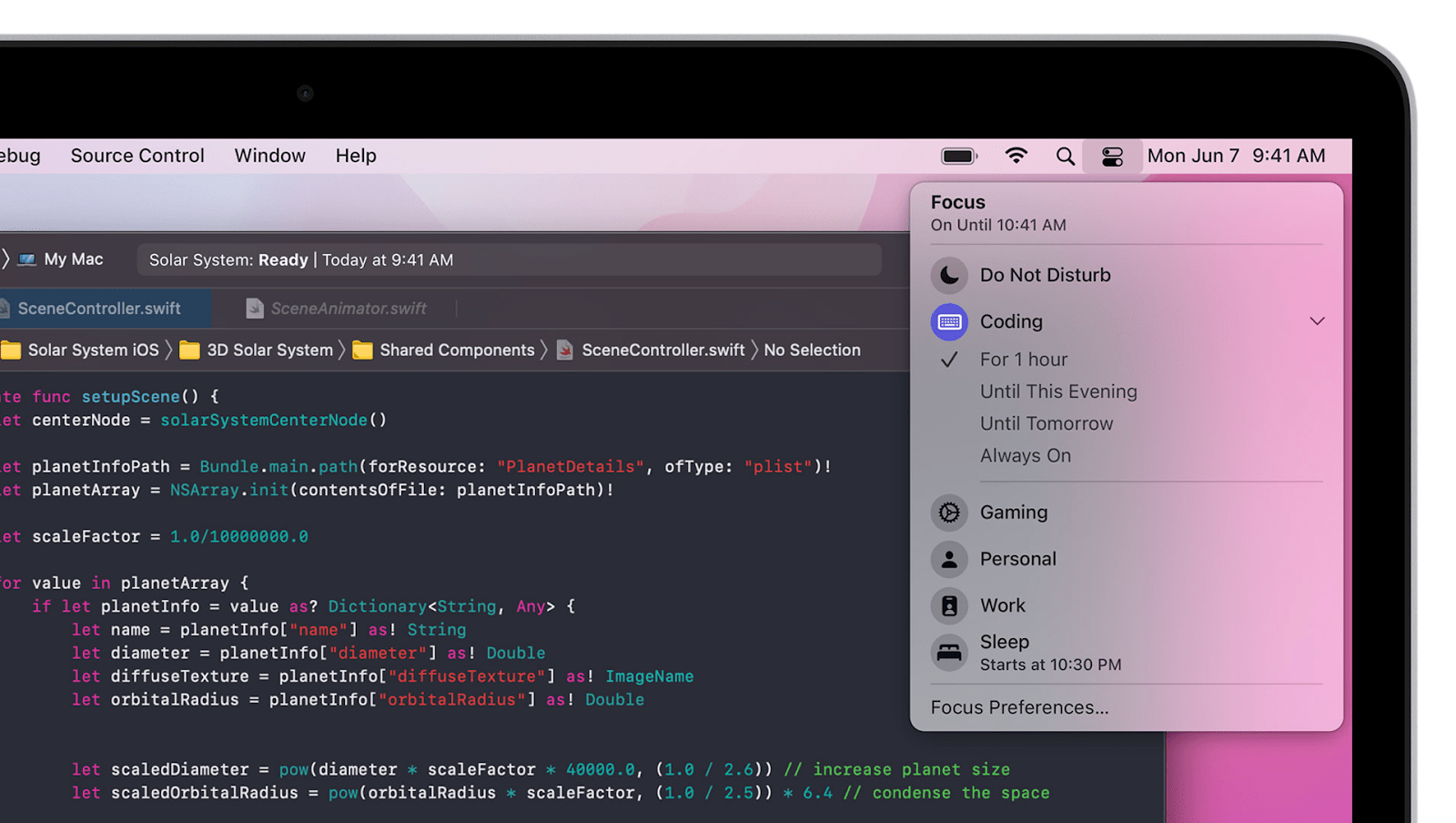Screen dimensions: 1456x823
Task: Click the 1.0/10000000.0 scale value
Action: point(239,537)
